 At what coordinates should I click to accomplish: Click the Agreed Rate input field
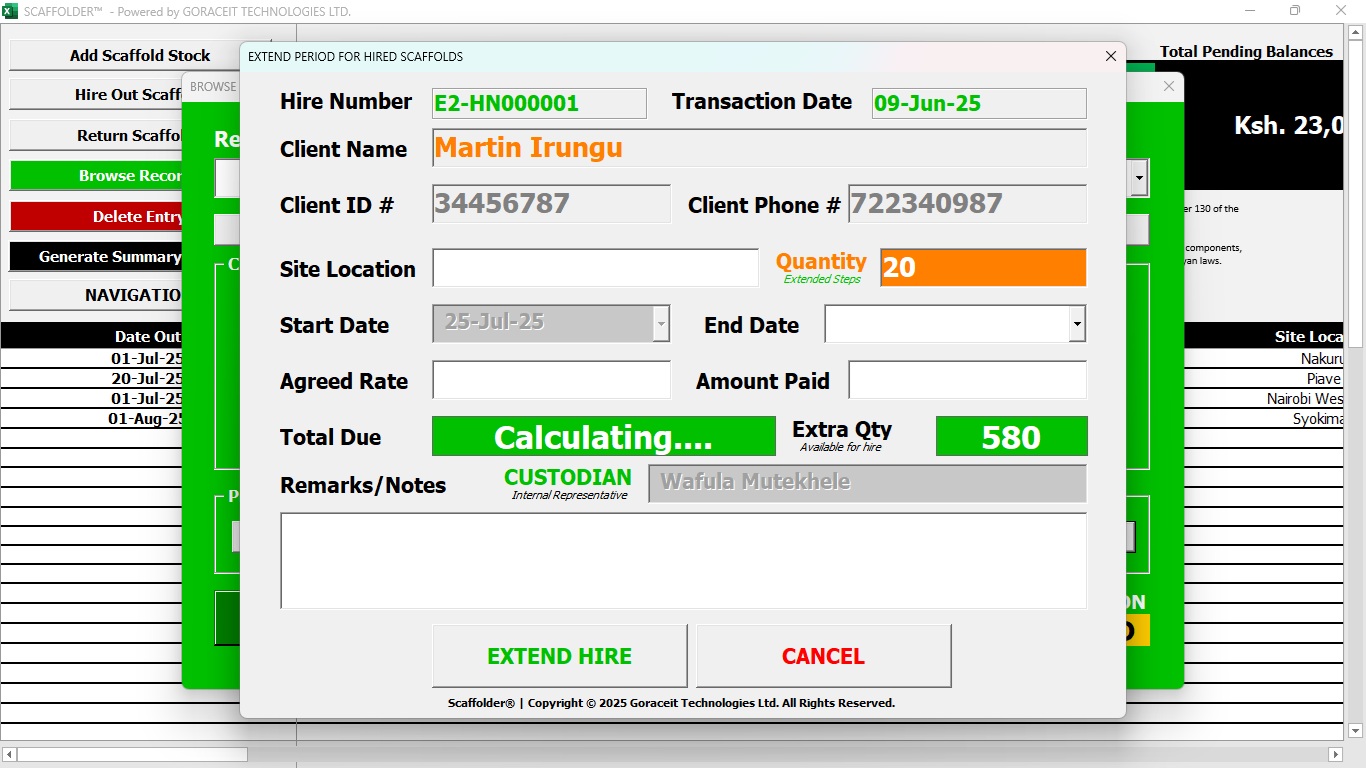[x=551, y=381]
